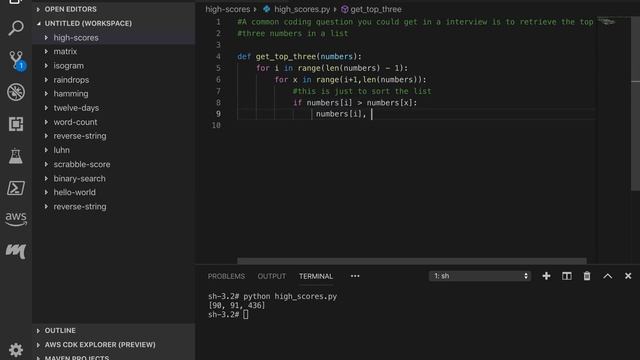Screen dimensions: 640x360
Task: Select the TERMINAL tab
Action: coord(316,276)
